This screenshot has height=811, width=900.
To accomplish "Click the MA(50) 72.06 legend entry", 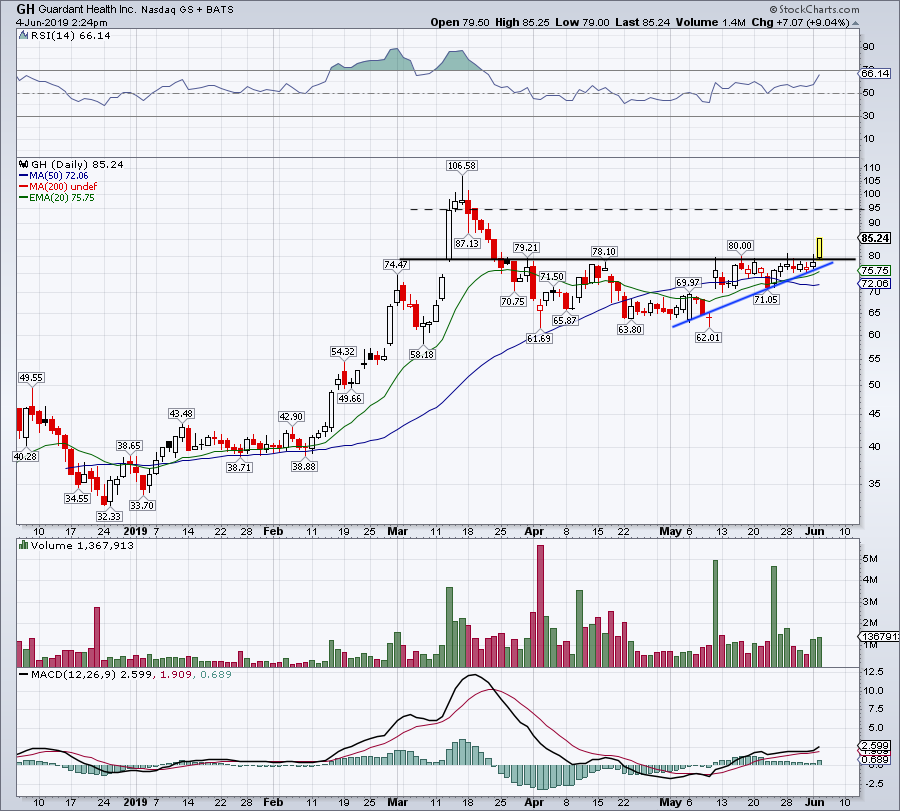I will click(x=53, y=176).
